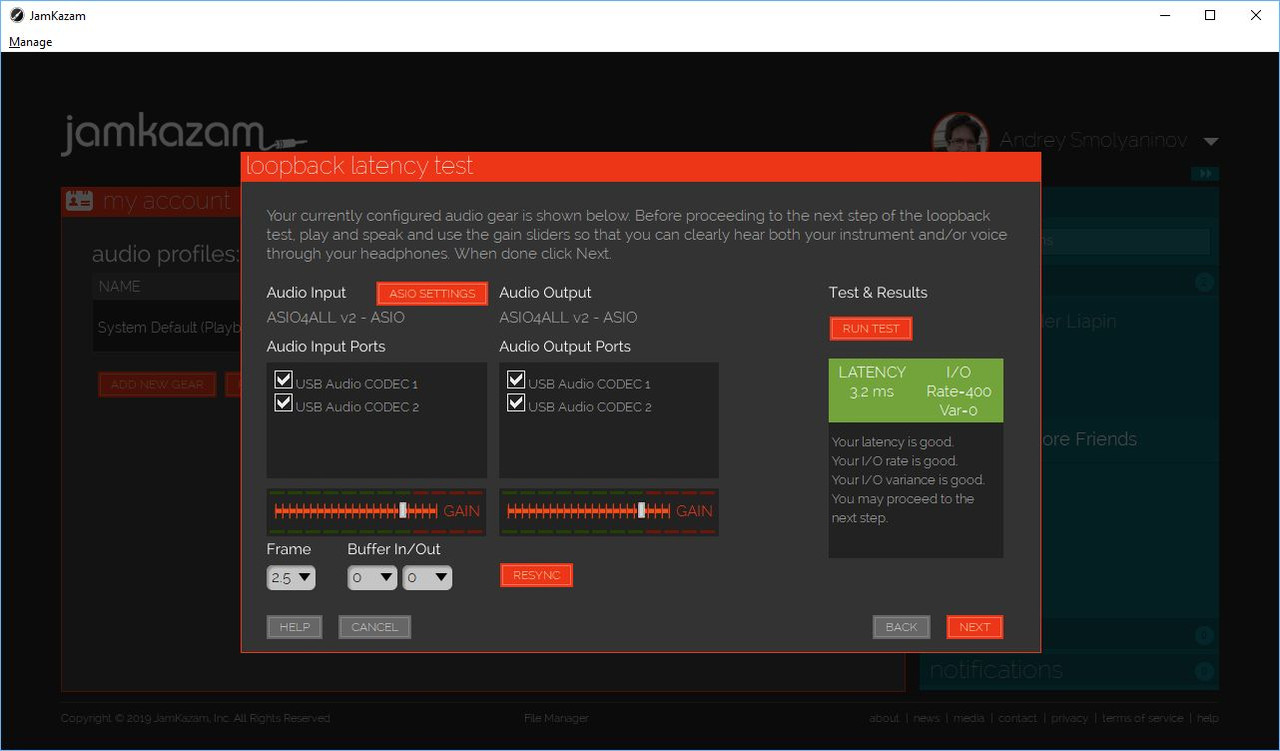This screenshot has width=1280, height=751.
Task: Cancel the loopback latency test
Action: (375, 627)
